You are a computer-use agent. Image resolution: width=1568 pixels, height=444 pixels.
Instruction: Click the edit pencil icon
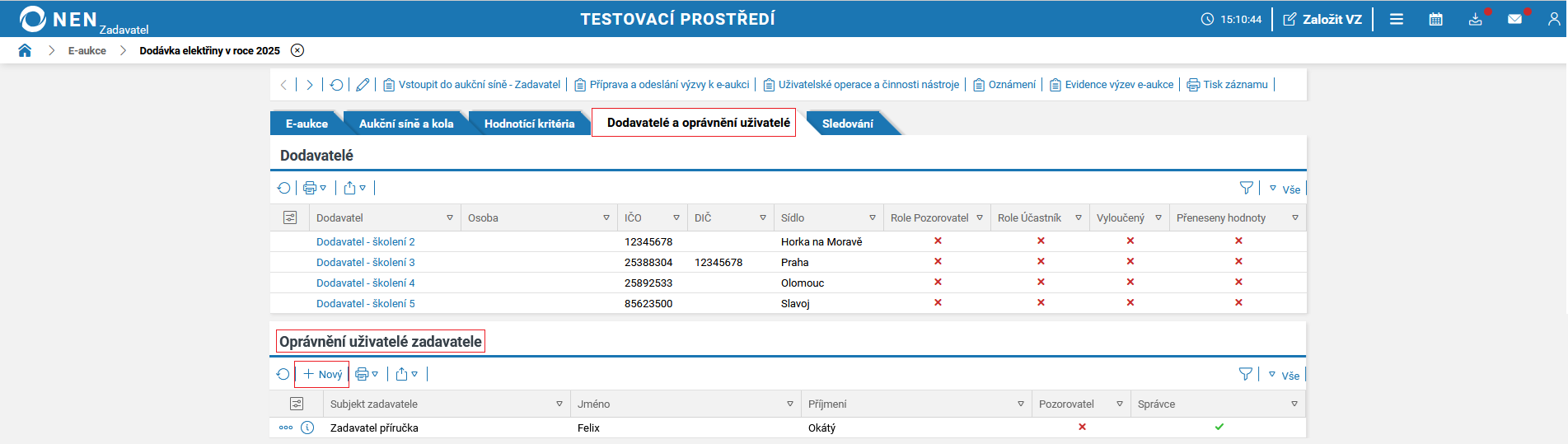[x=363, y=85]
